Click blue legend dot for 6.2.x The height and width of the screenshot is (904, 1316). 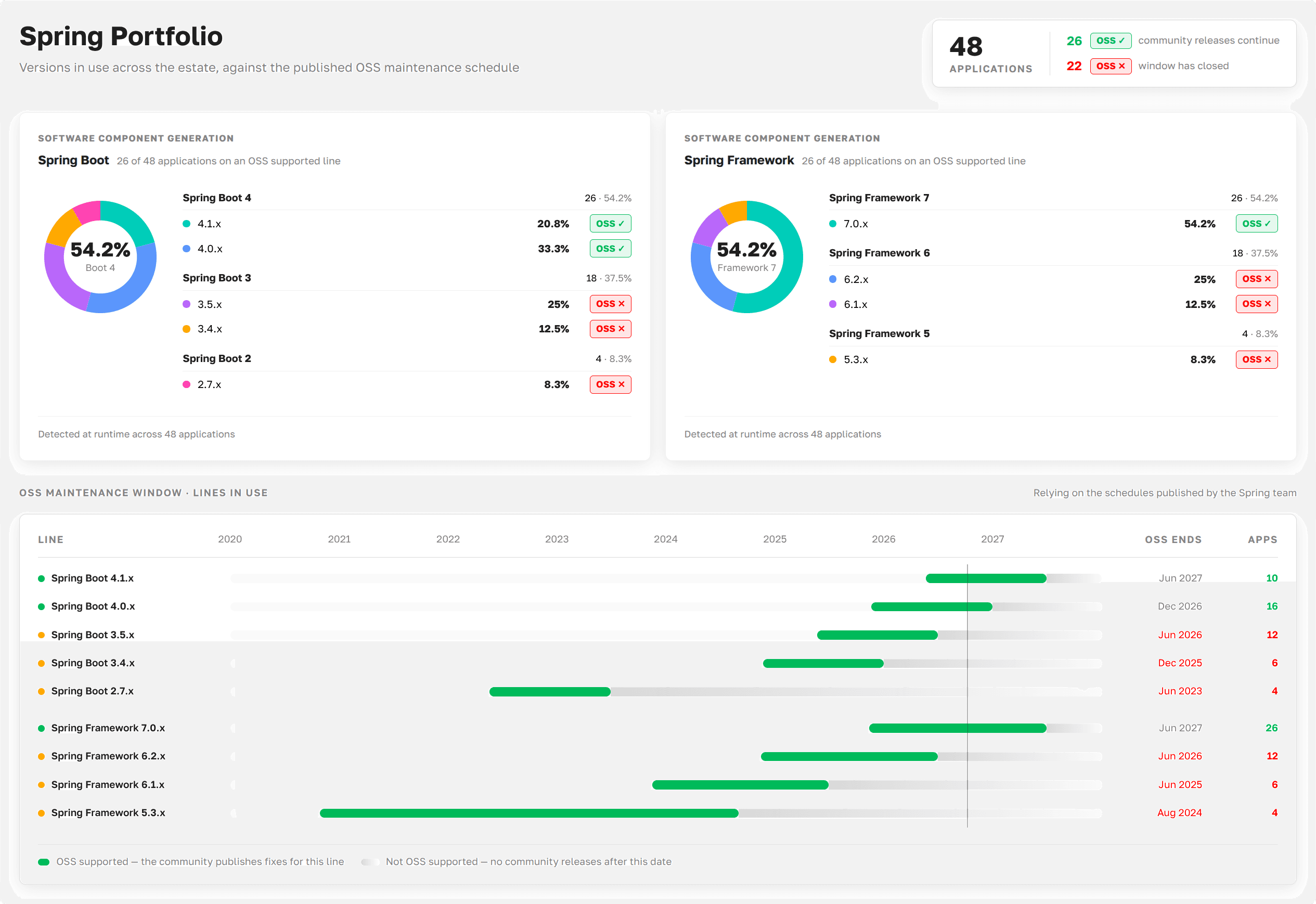832,279
